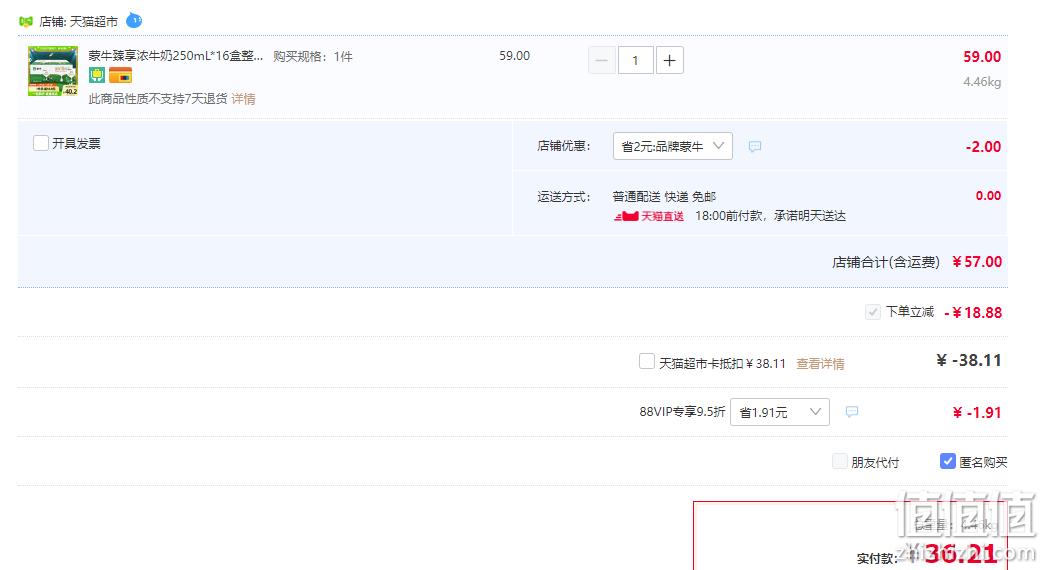Click the green shield service badge

click(97, 75)
